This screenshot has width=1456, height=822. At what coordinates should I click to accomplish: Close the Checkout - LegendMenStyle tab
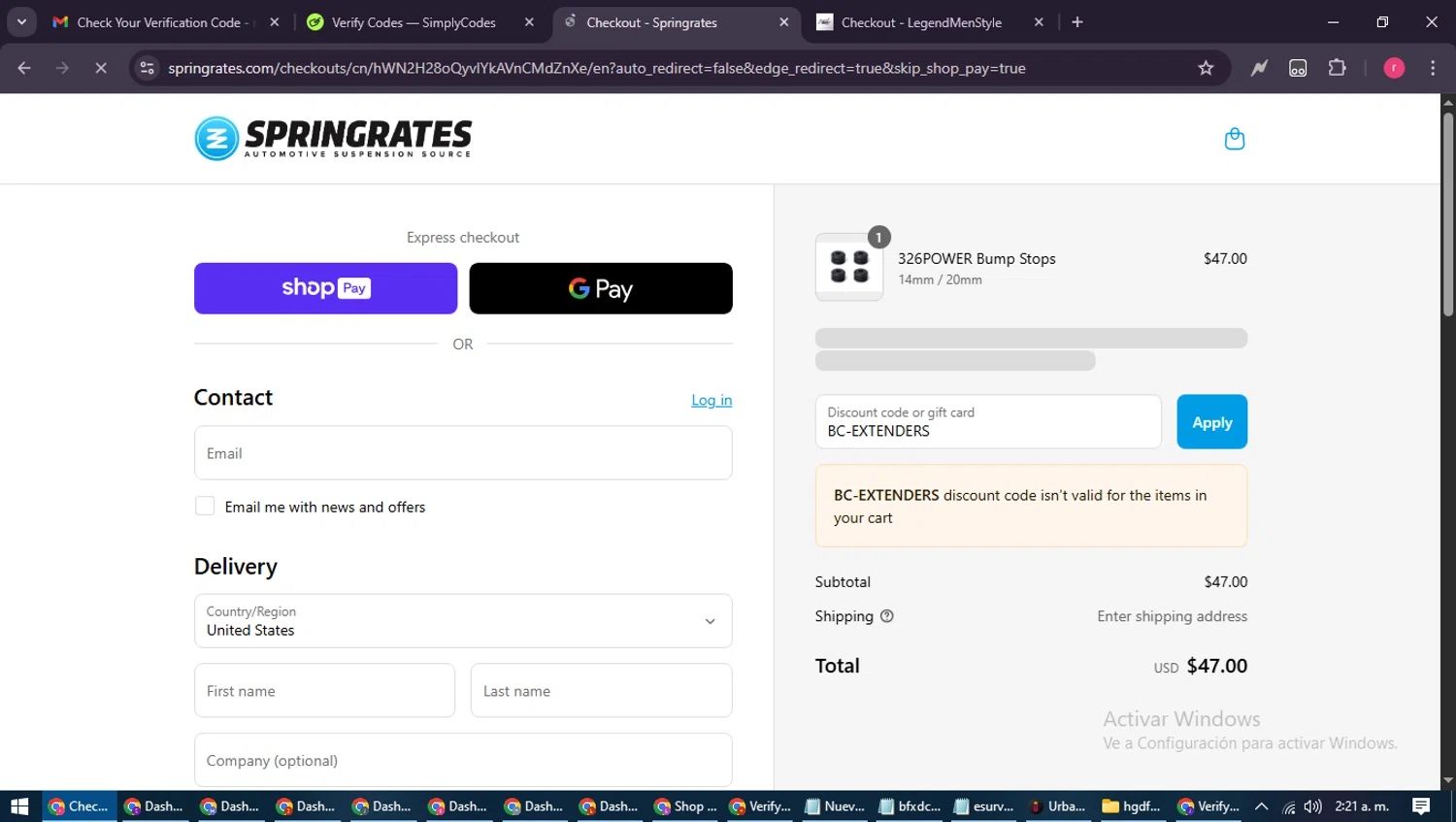[1039, 22]
